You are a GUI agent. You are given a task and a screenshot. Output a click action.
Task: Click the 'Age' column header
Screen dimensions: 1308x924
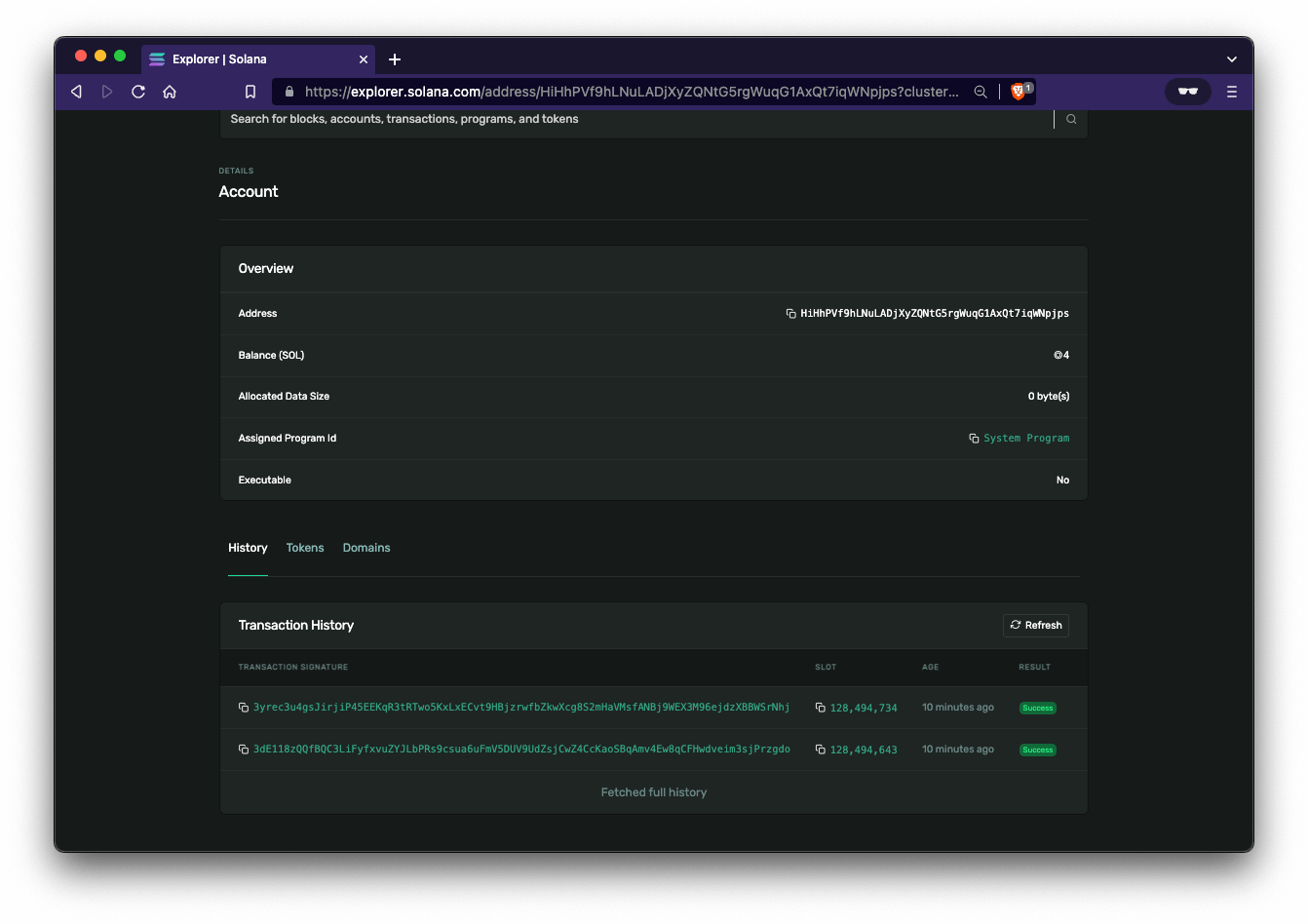click(x=931, y=668)
